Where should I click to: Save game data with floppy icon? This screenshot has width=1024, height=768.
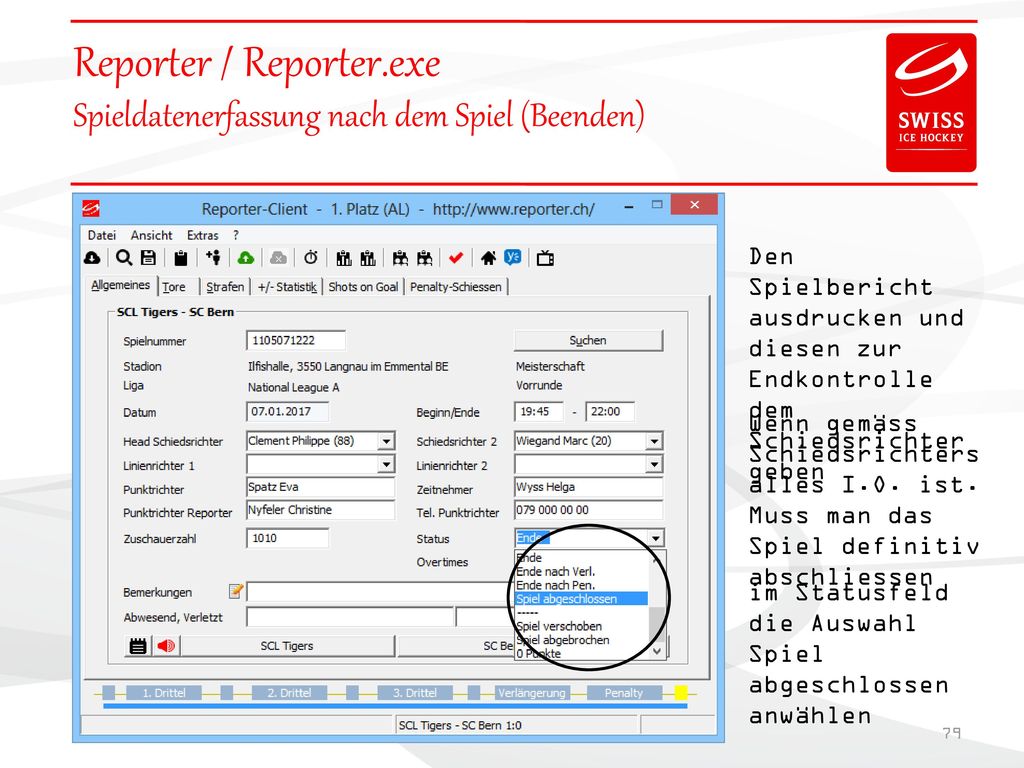click(149, 258)
